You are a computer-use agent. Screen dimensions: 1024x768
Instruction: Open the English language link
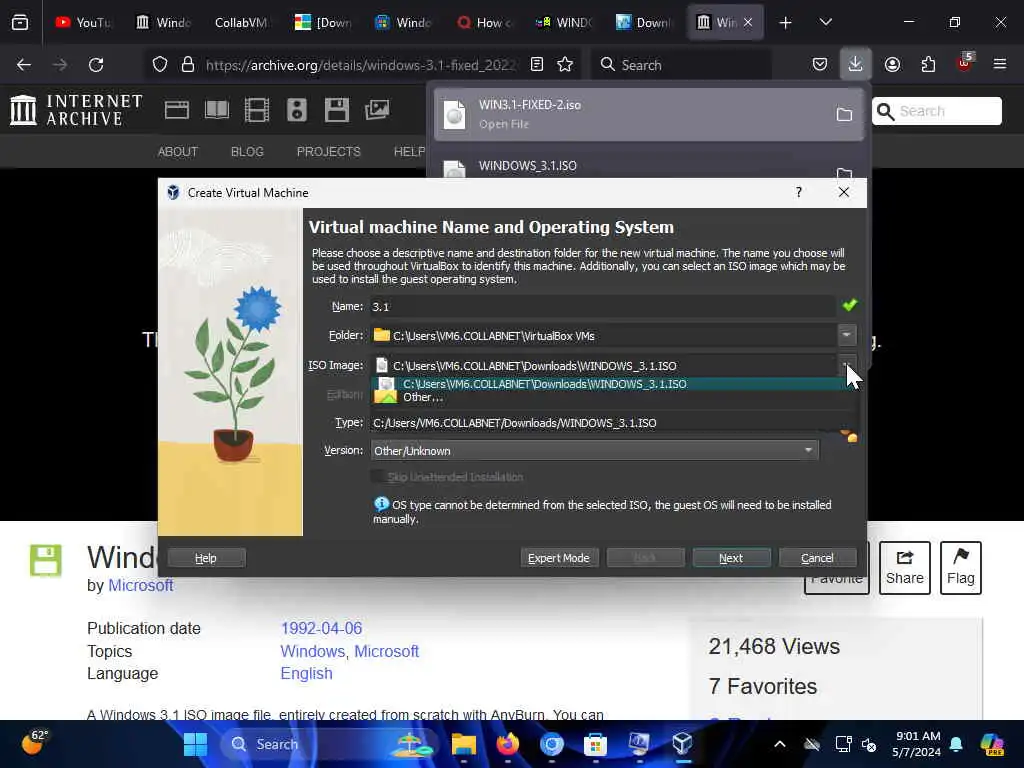pos(306,673)
